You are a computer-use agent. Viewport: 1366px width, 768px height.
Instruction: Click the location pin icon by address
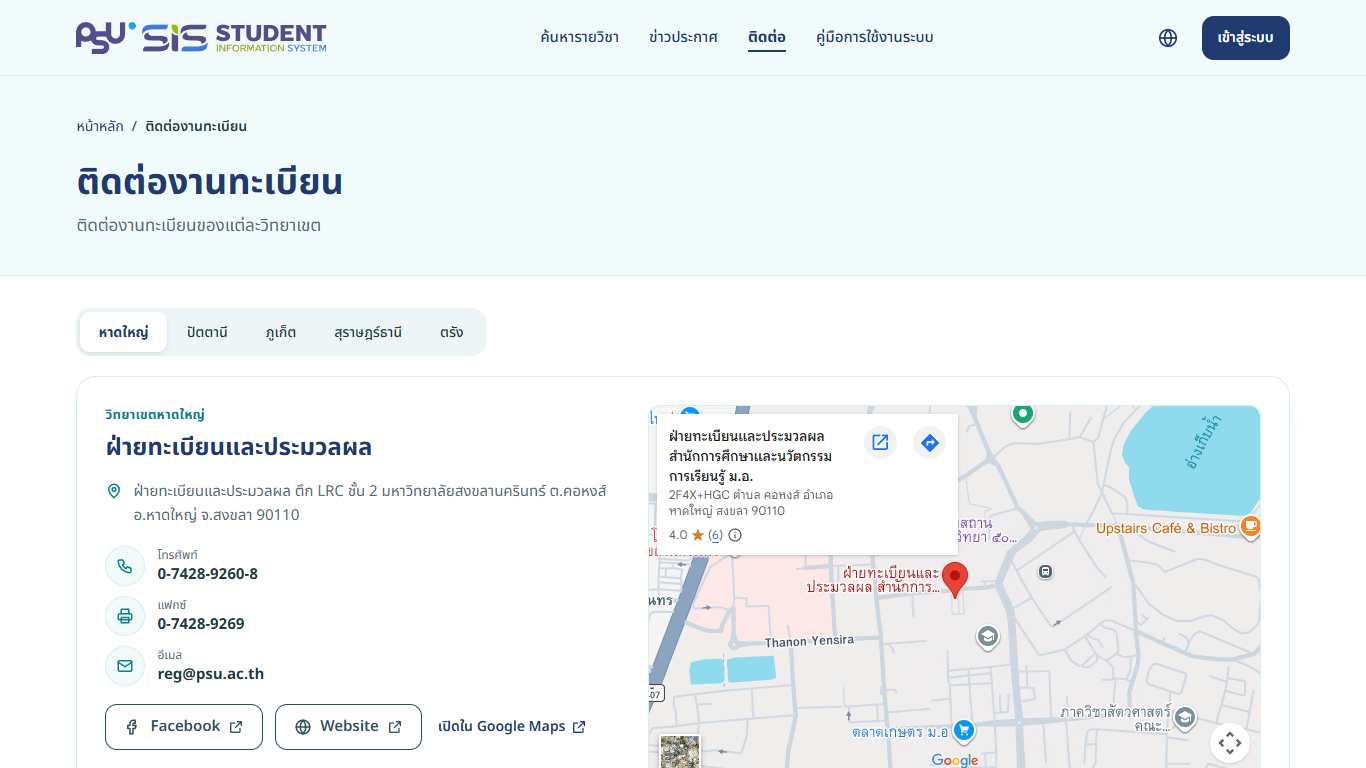pyautogui.click(x=114, y=491)
